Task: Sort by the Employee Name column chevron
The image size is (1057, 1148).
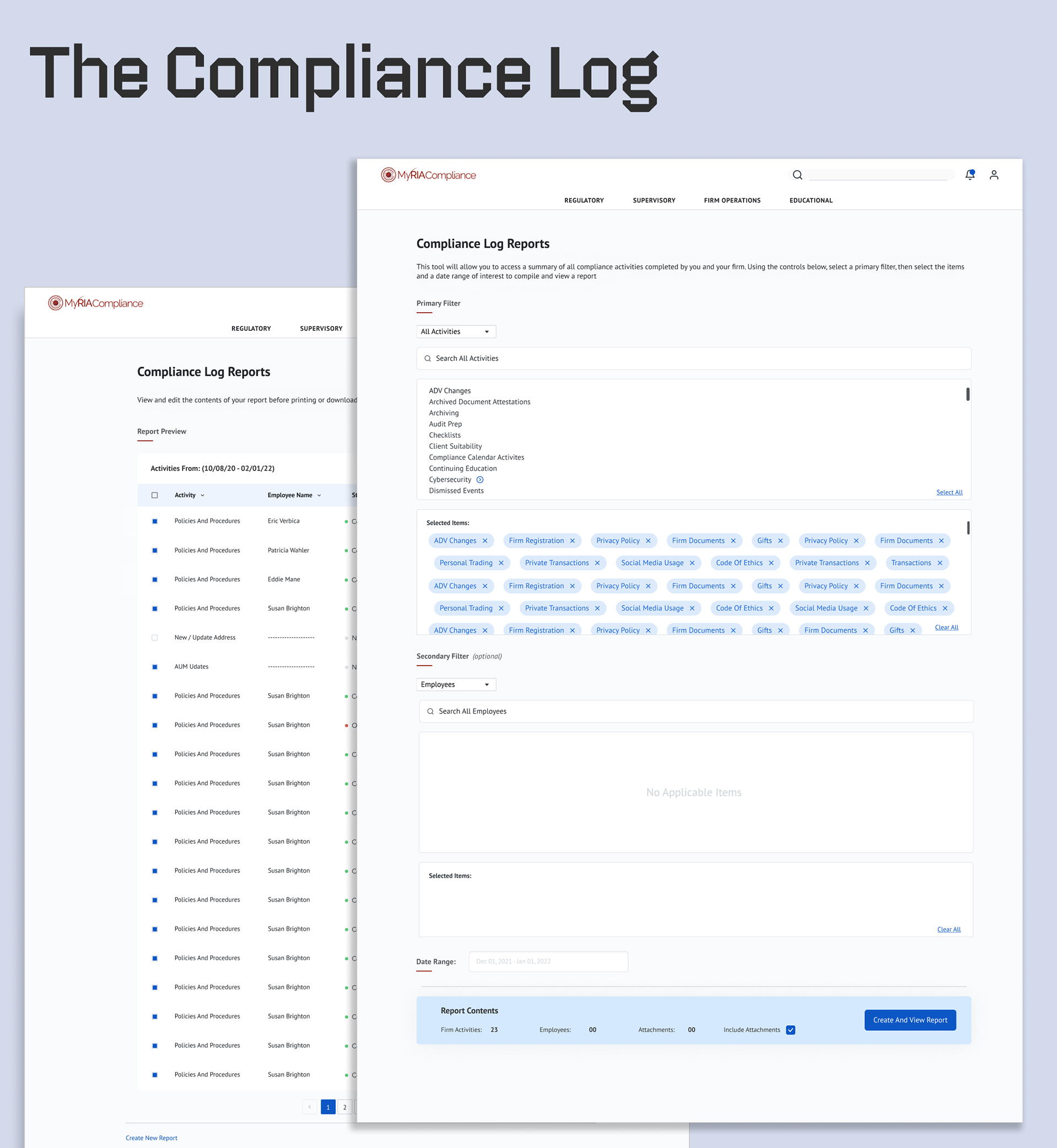Action: pos(319,496)
